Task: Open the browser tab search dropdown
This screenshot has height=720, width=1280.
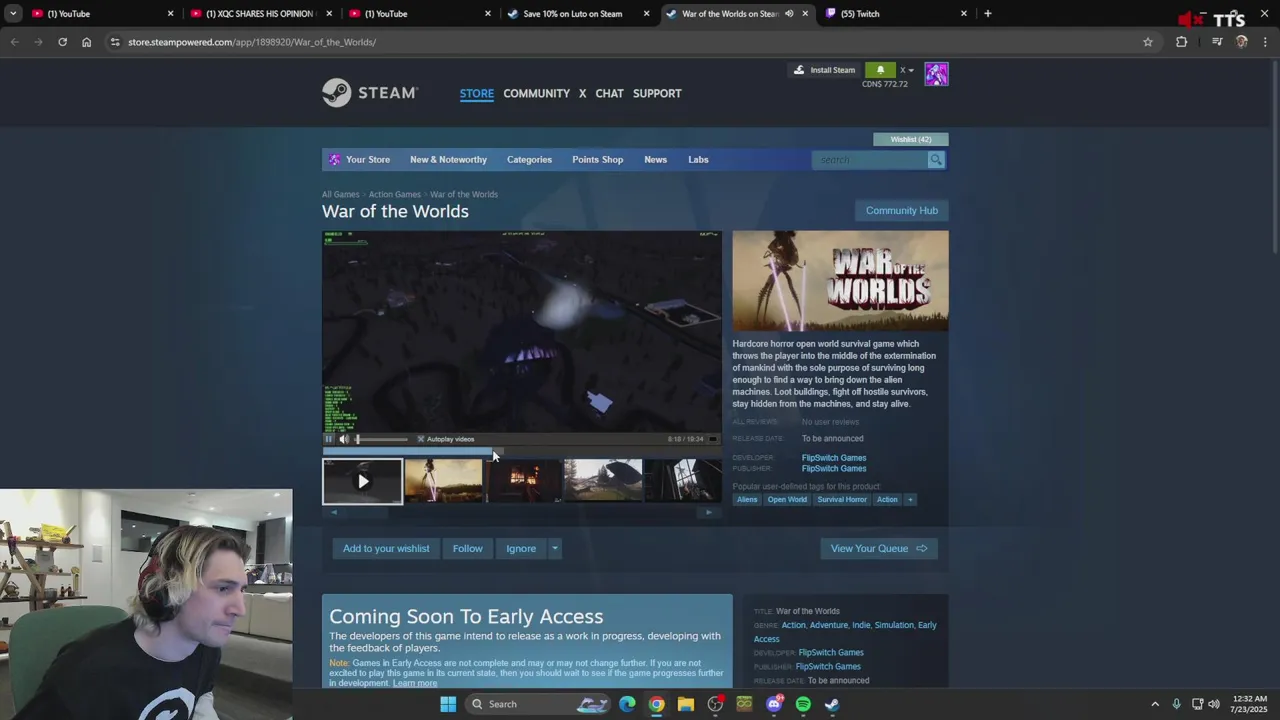Action: (13, 14)
